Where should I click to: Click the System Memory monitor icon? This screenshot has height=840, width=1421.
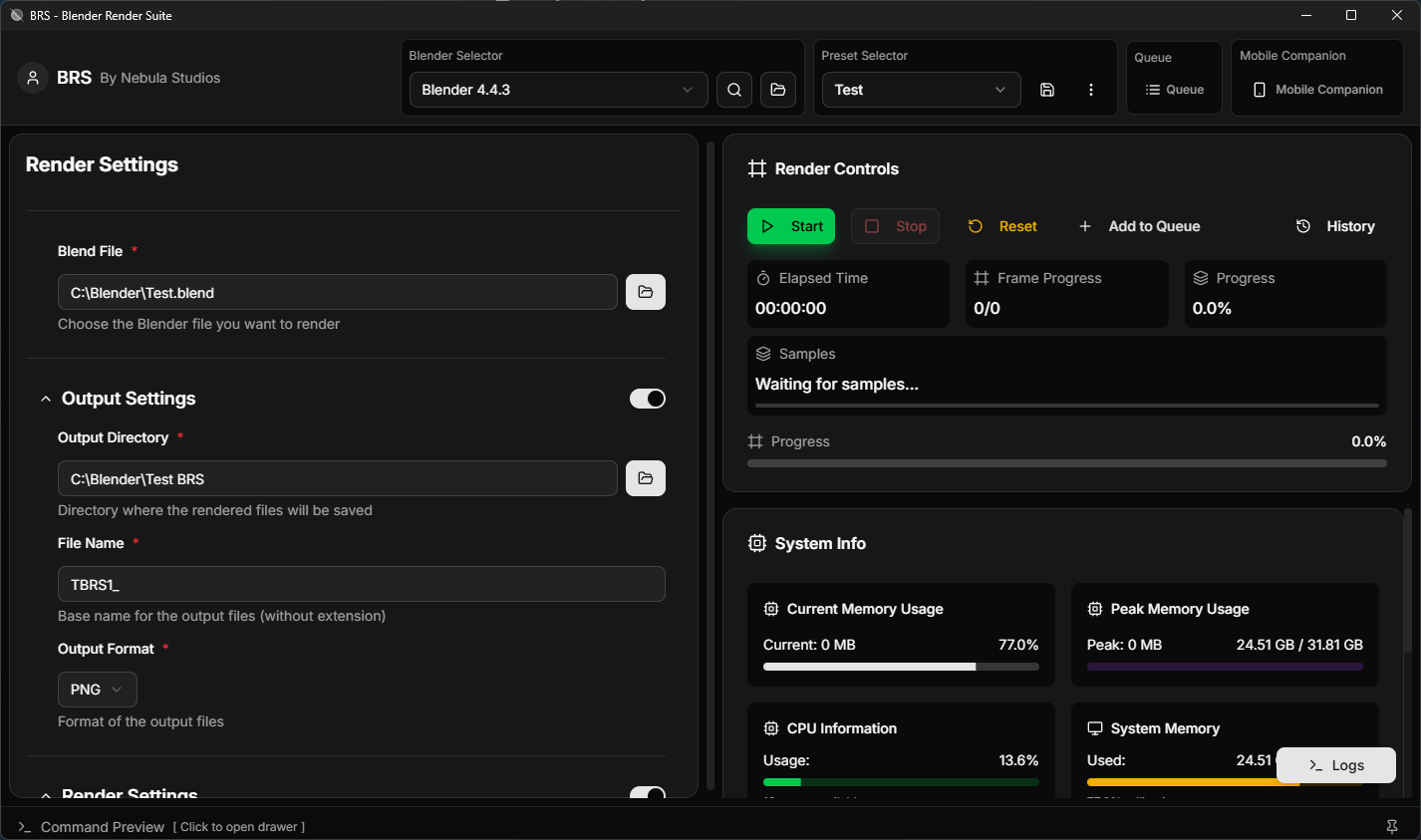point(1095,728)
